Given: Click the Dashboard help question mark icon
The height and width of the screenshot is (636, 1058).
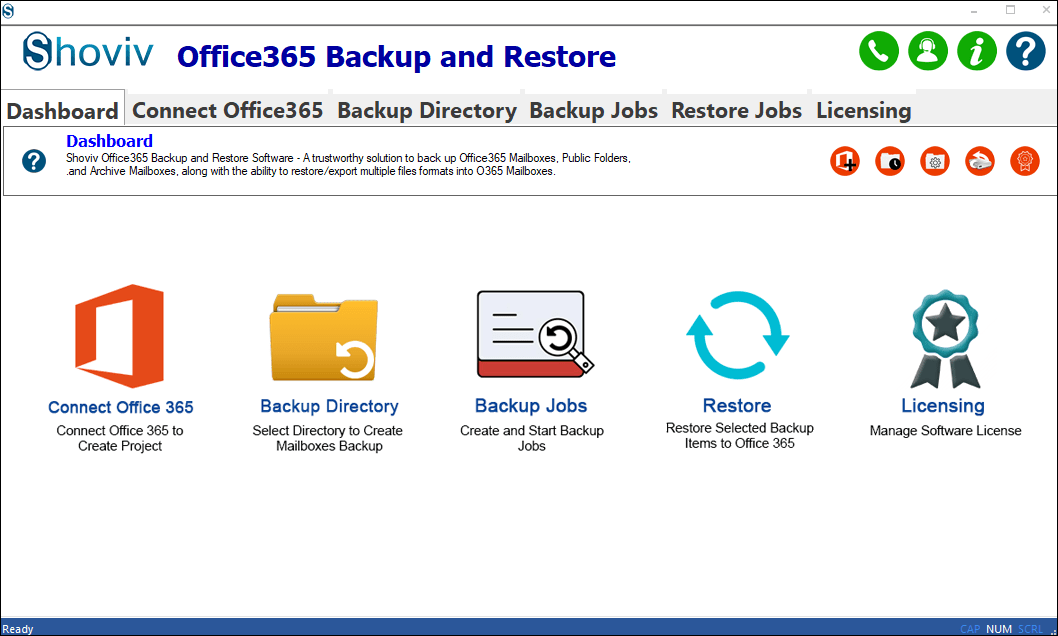Looking at the screenshot, I should [x=34, y=160].
